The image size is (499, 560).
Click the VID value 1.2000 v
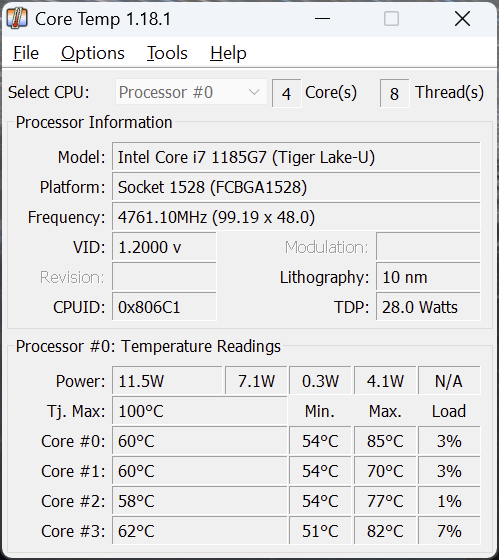click(x=164, y=247)
